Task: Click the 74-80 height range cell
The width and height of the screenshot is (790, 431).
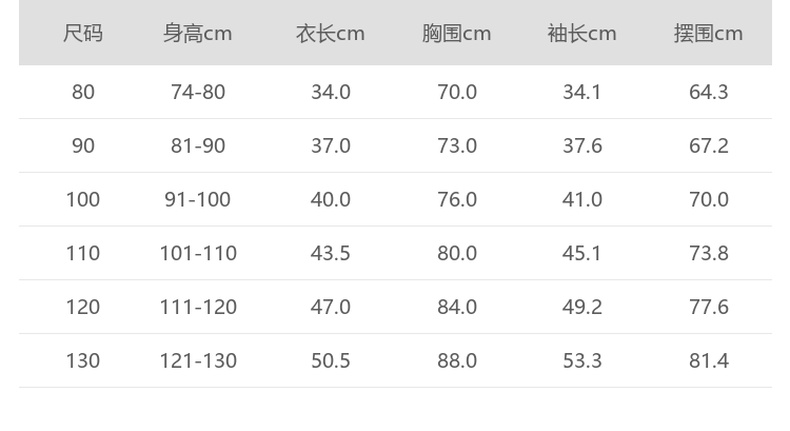Action: pos(198,92)
